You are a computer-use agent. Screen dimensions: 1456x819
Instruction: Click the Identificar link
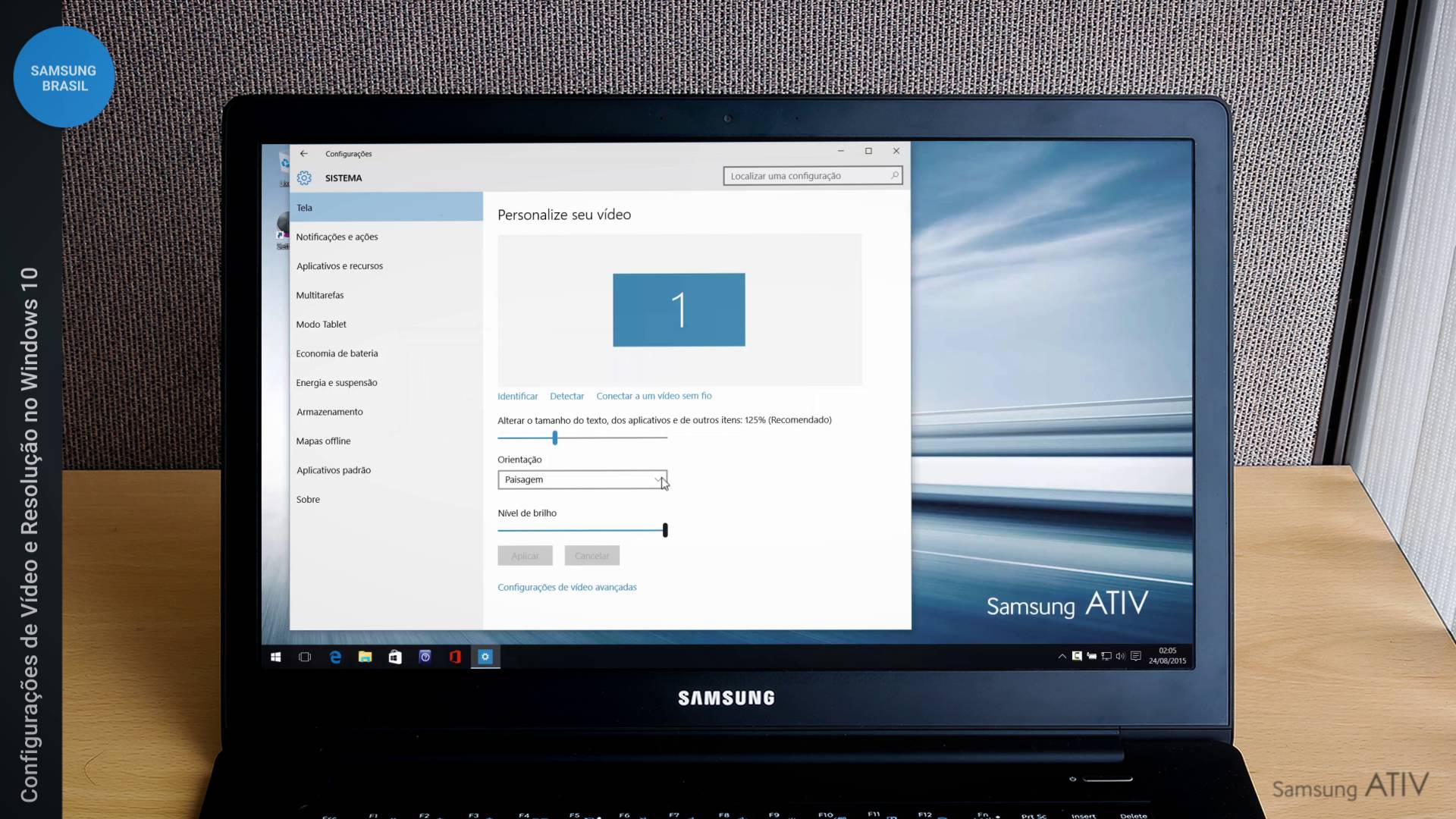pyautogui.click(x=517, y=396)
